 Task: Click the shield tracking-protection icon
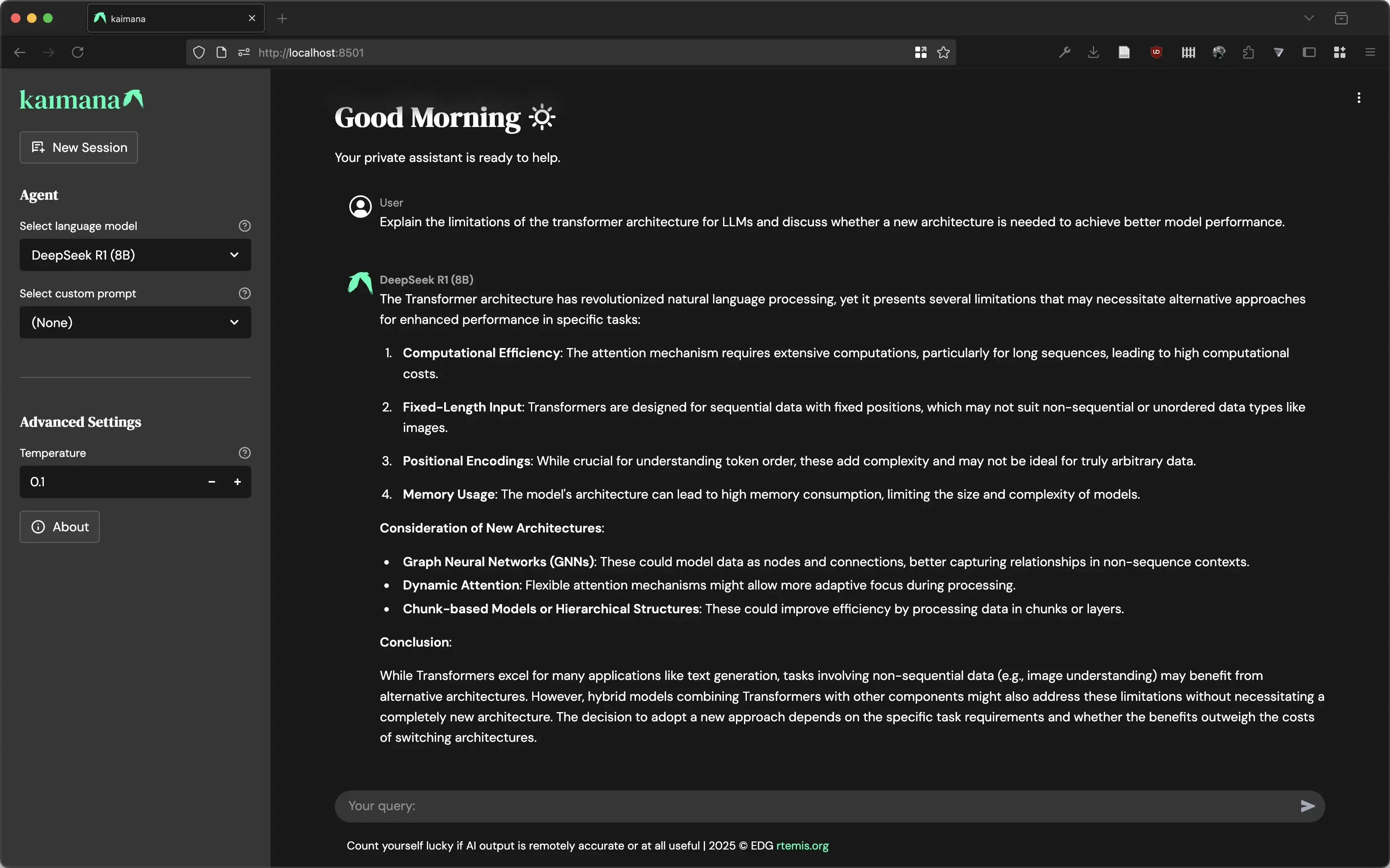[x=199, y=52]
